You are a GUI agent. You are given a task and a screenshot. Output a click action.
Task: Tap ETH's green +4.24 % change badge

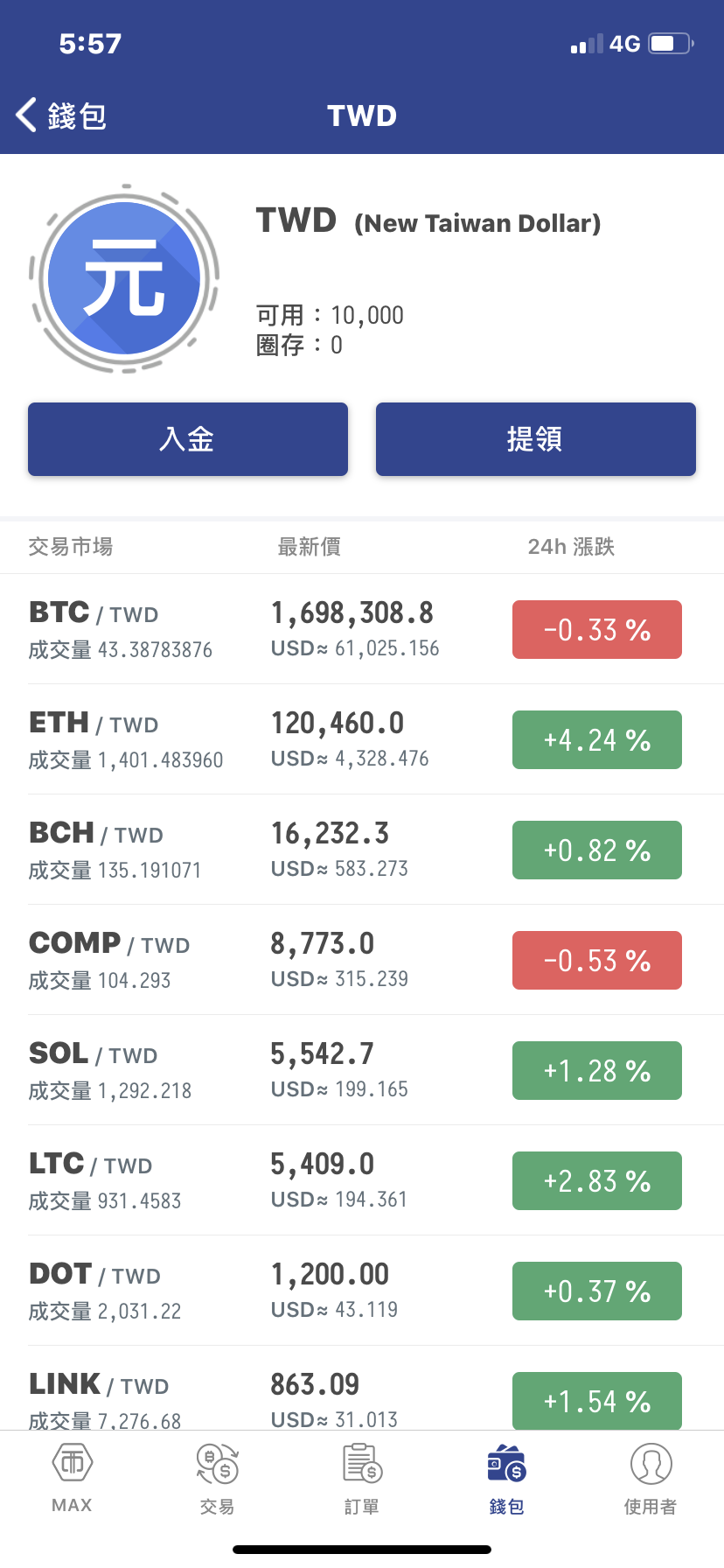[596, 739]
